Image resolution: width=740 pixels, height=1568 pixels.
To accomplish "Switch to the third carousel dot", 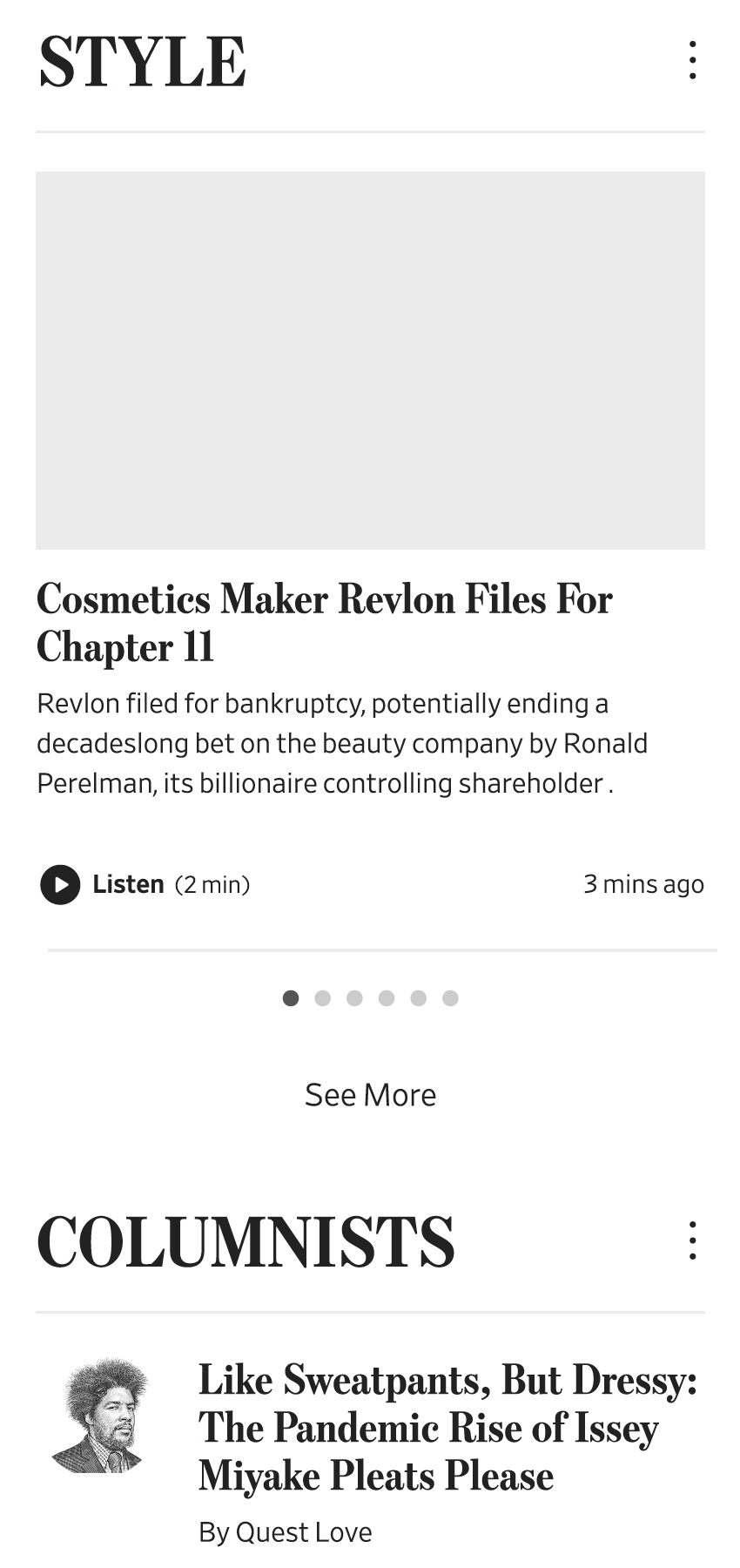I will [354, 998].
